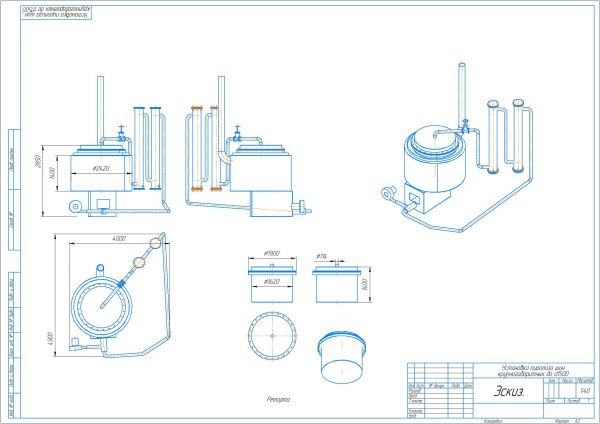Click the circular retort top view
Image resolution: width=600 pixels, height=424 pixels.
[272, 337]
